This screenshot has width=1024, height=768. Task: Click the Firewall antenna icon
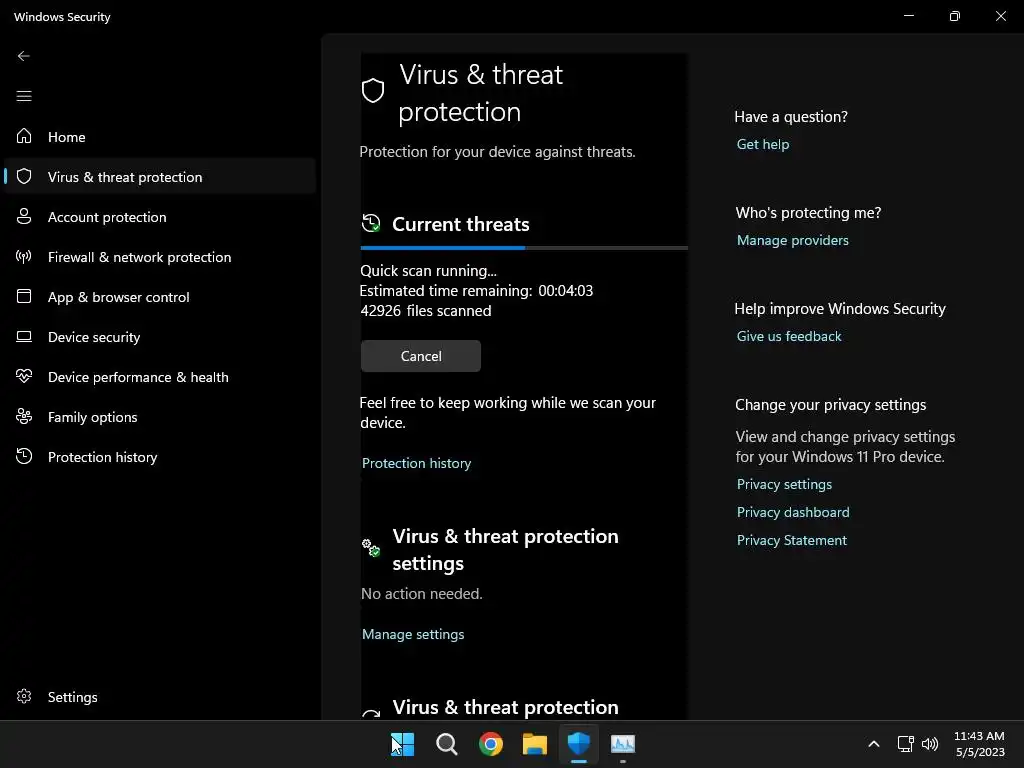tap(24, 256)
